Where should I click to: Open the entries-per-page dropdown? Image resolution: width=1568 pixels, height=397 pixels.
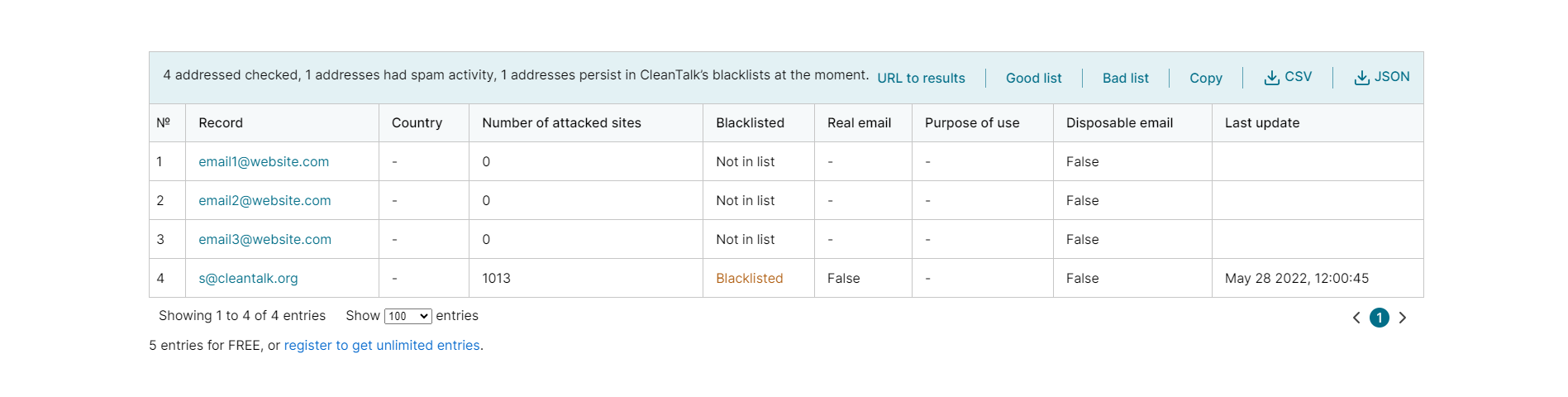tap(408, 316)
